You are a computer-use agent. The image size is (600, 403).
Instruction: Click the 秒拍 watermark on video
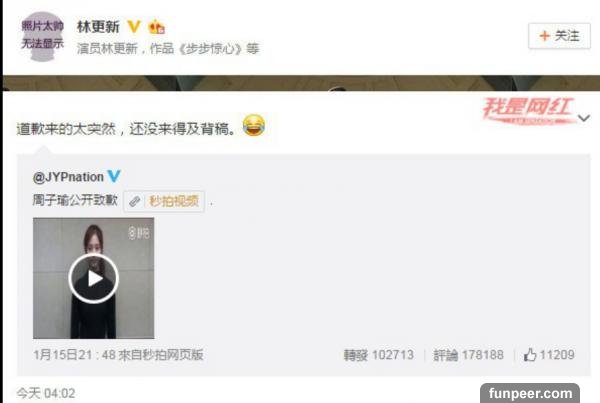(x=139, y=233)
